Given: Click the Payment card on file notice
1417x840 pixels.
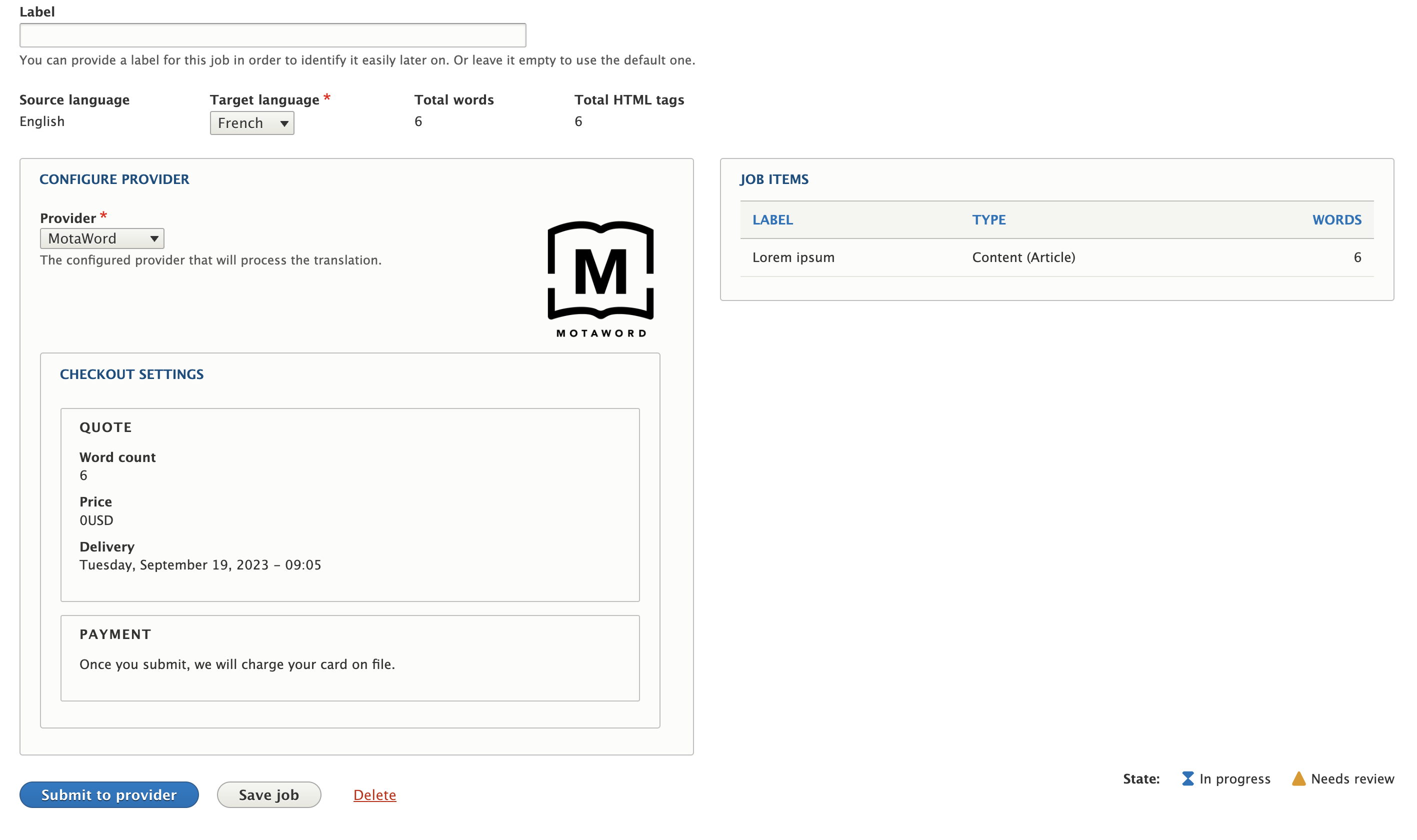Looking at the screenshot, I should (x=236, y=664).
